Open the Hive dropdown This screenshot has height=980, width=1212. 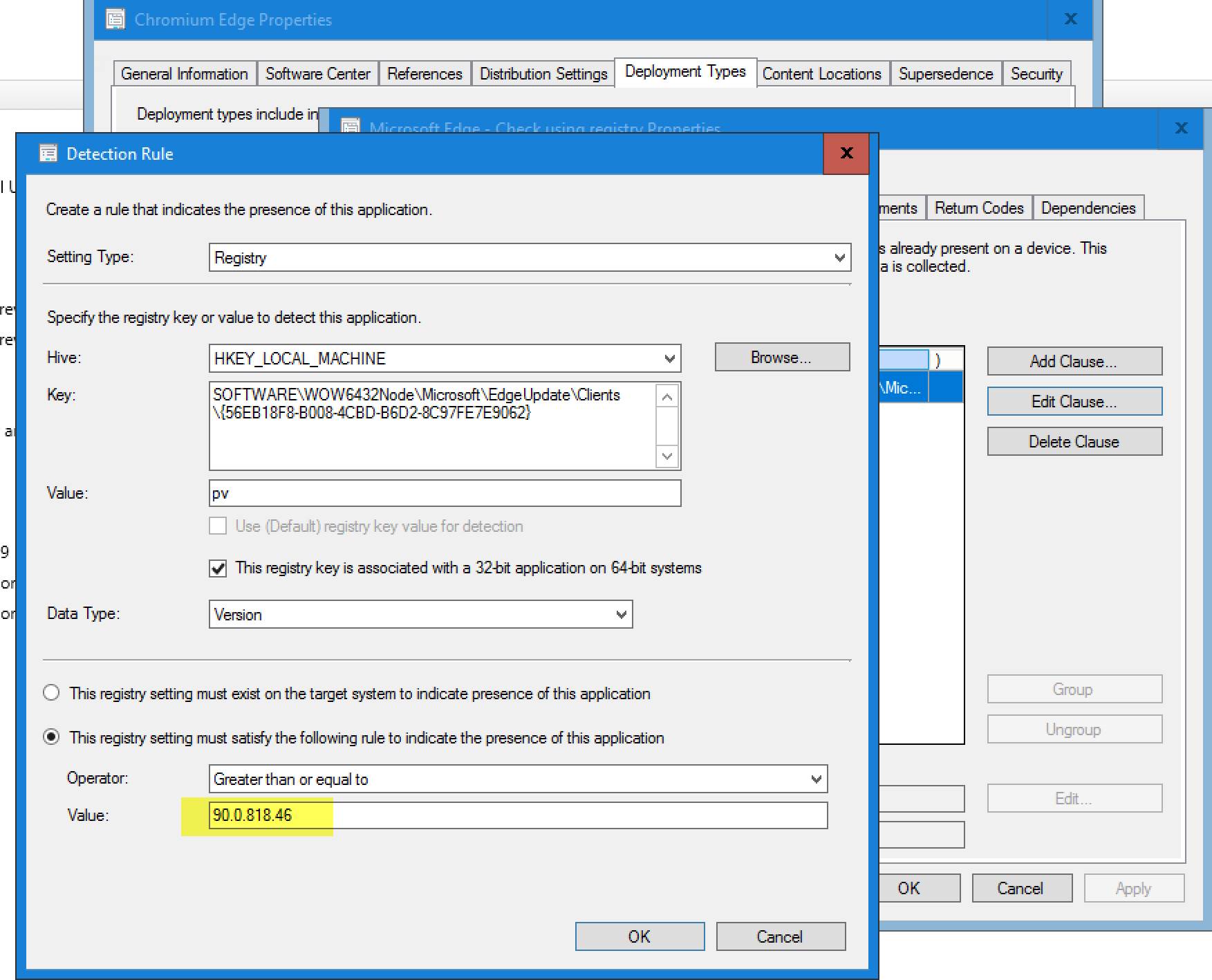445,358
